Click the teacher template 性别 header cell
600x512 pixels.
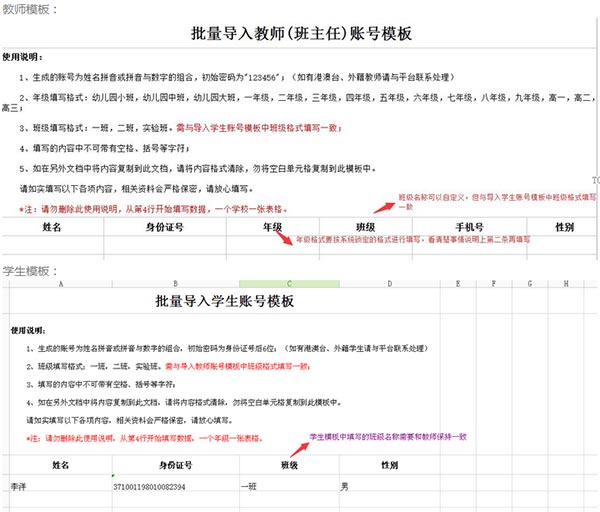[564, 227]
